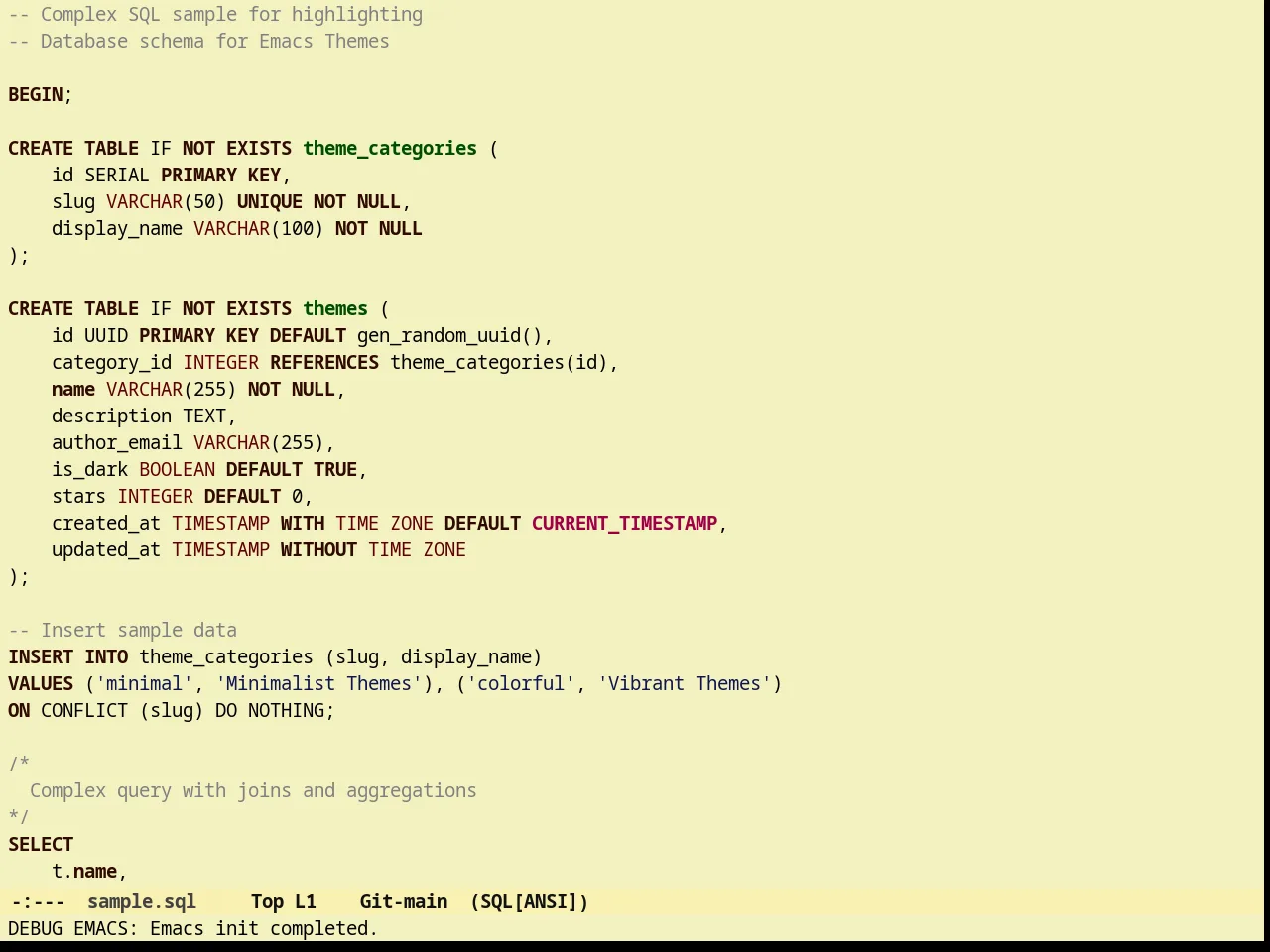
Task: Click the display_name column definition
Action: click(237, 229)
